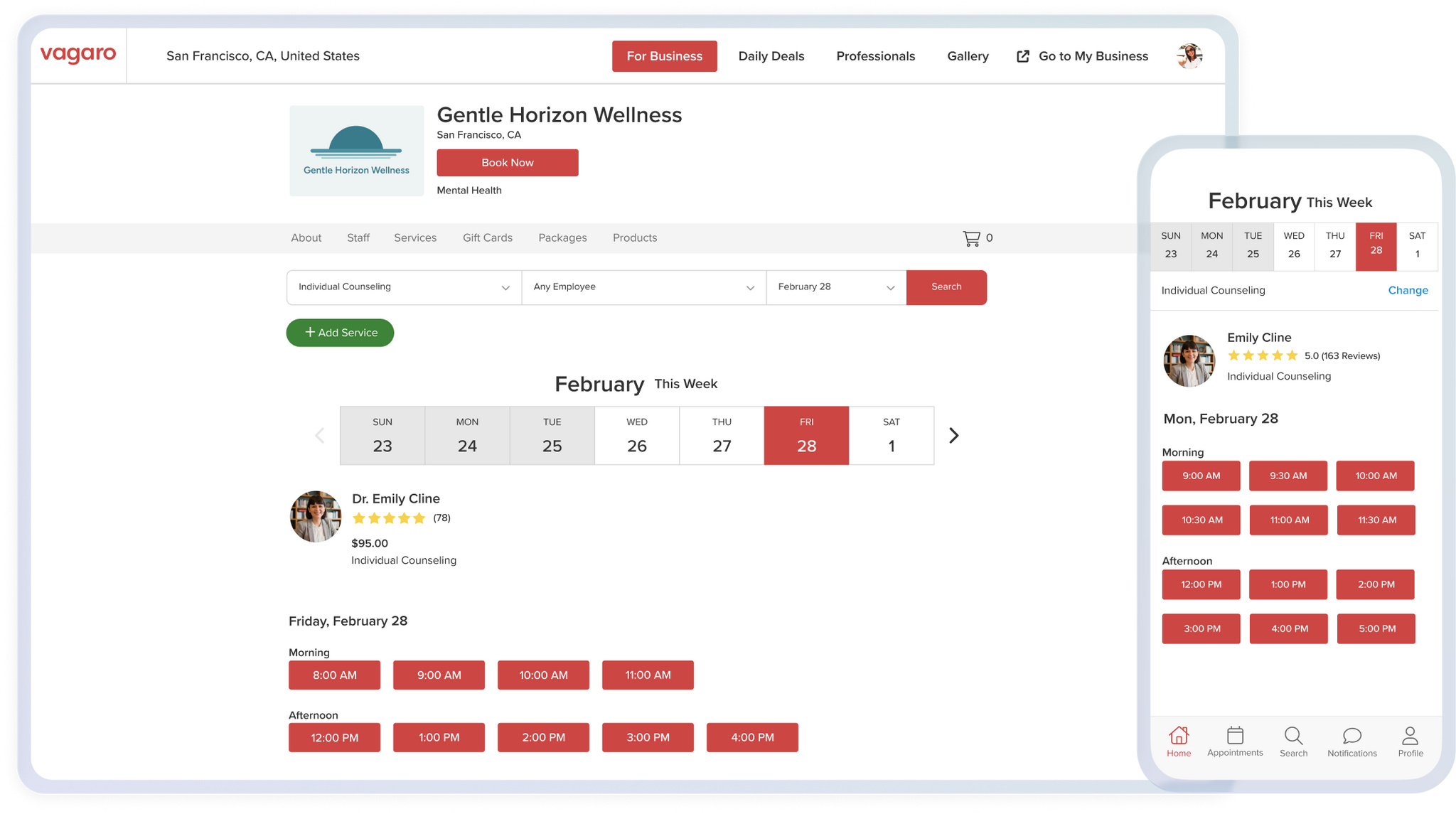Go to previous week with left arrow
1456x814 pixels.
320,435
